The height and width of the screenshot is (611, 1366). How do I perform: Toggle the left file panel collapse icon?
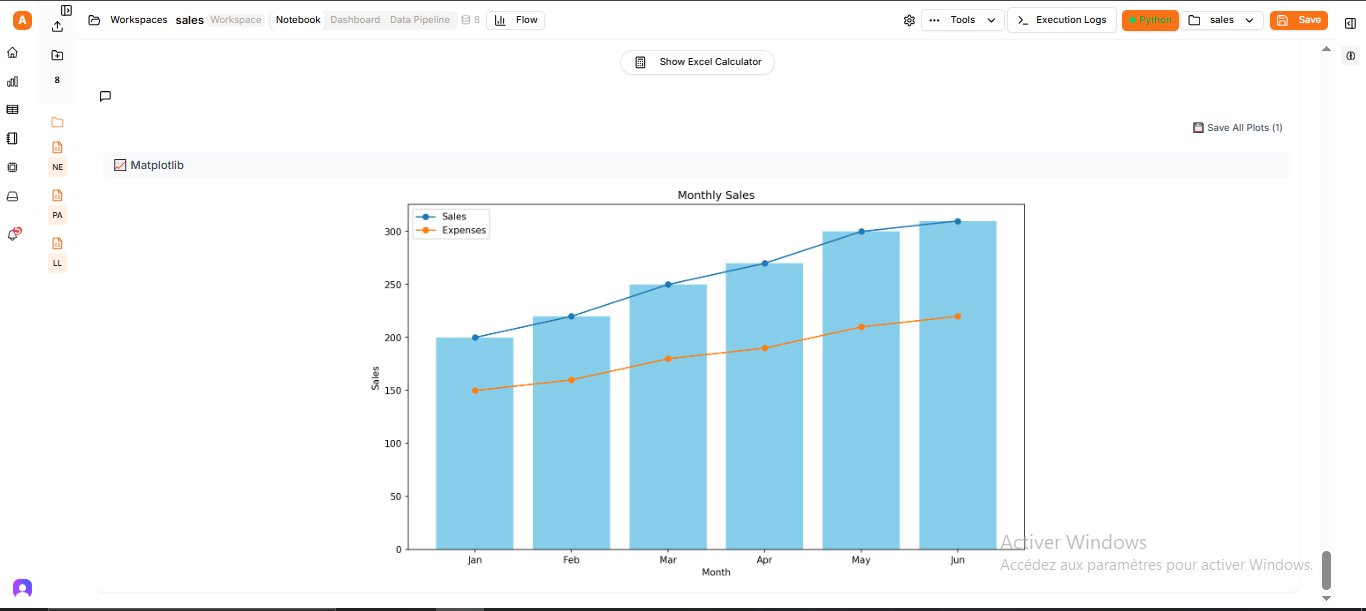click(66, 10)
